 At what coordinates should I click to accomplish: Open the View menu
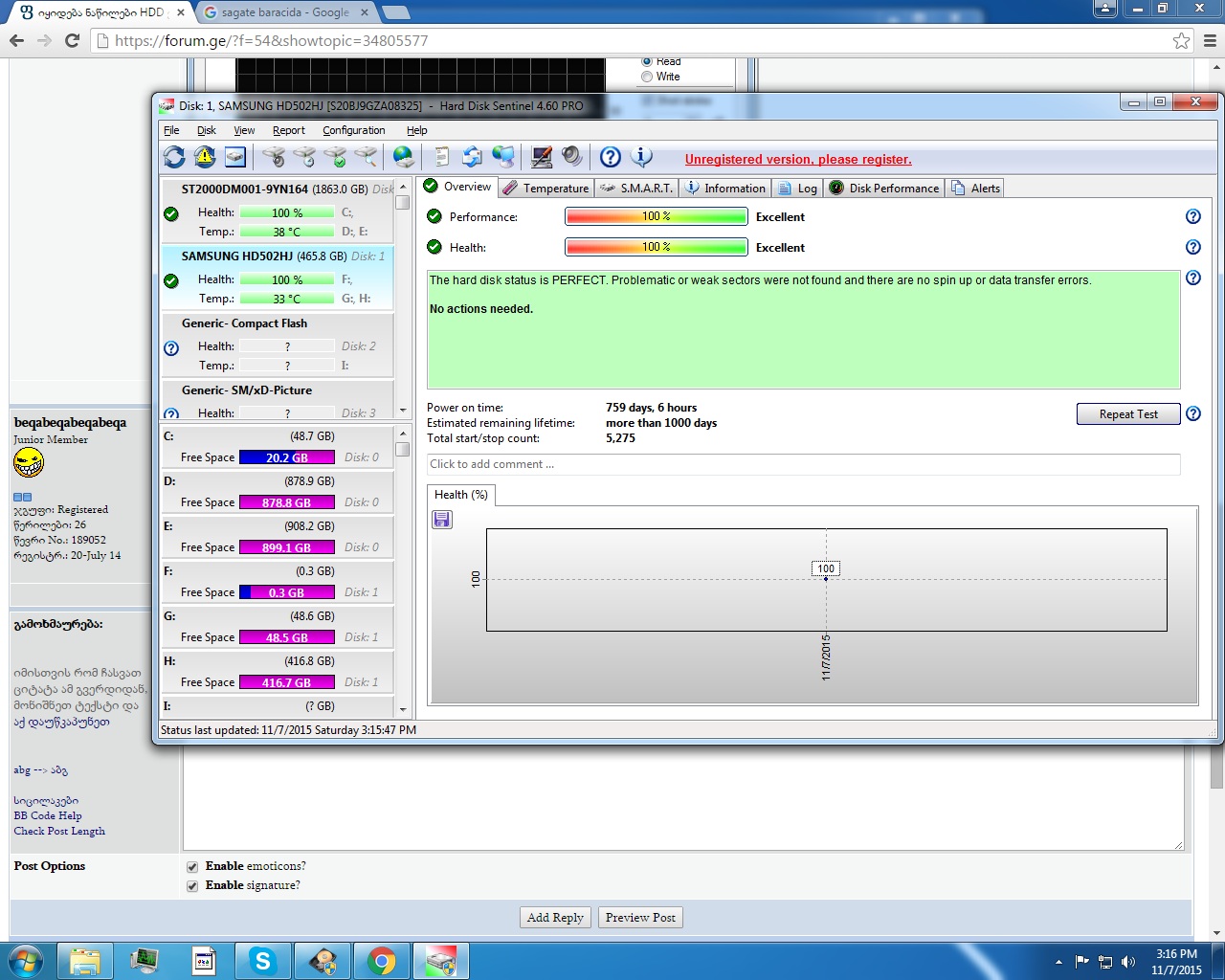[x=244, y=130]
